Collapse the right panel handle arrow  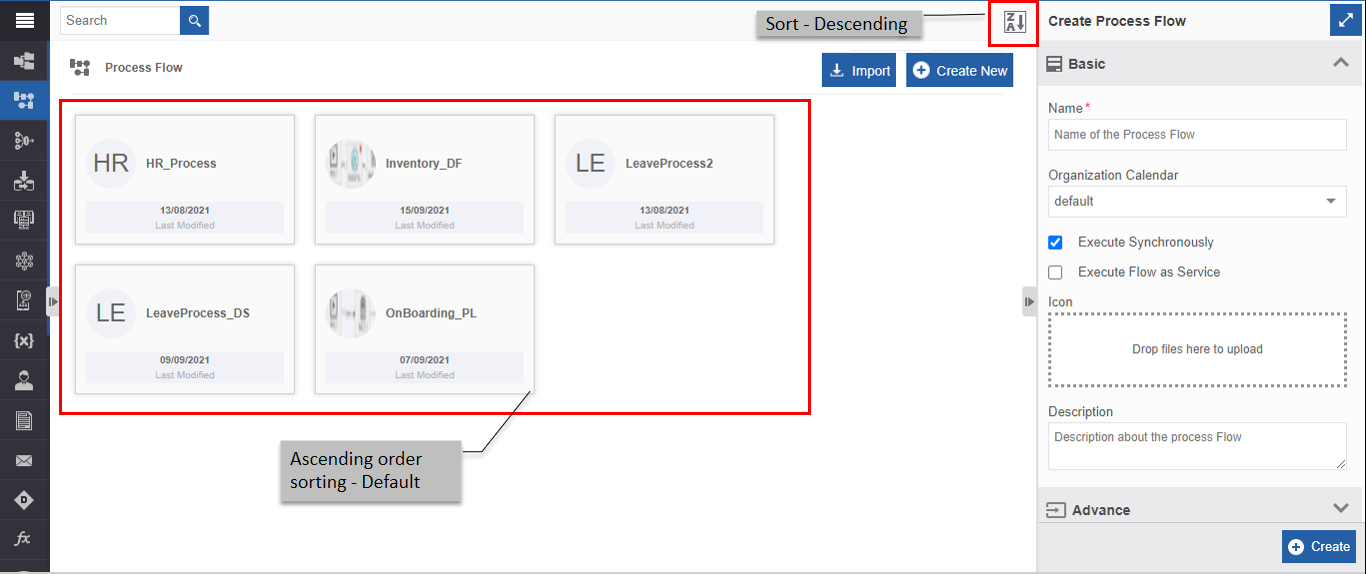pyautogui.click(x=1029, y=301)
